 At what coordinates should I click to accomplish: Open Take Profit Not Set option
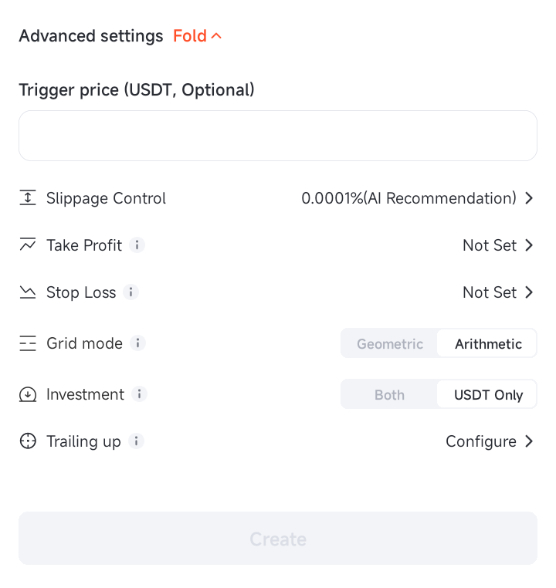(x=498, y=245)
